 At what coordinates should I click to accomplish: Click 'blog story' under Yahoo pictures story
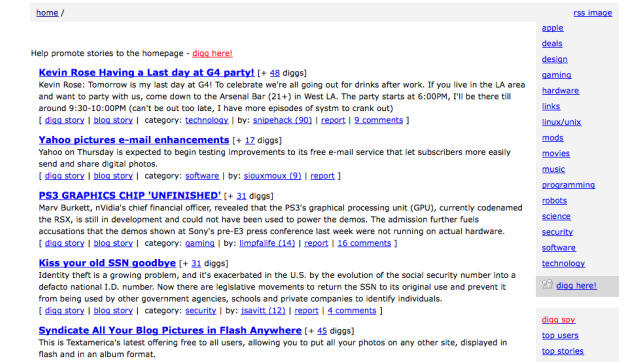point(113,176)
